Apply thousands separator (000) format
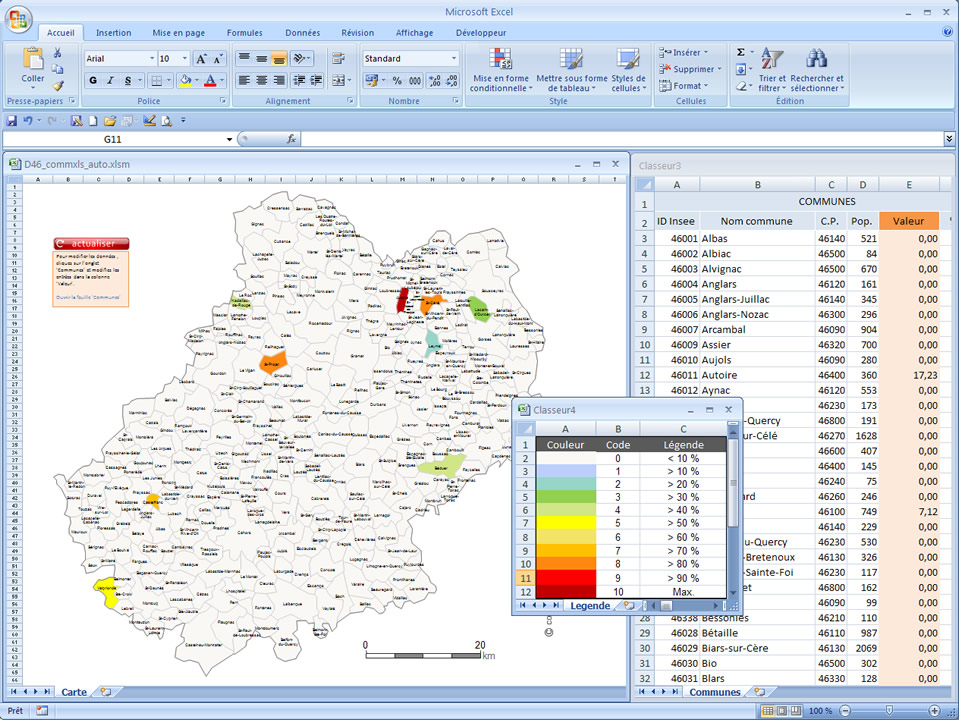 point(415,80)
